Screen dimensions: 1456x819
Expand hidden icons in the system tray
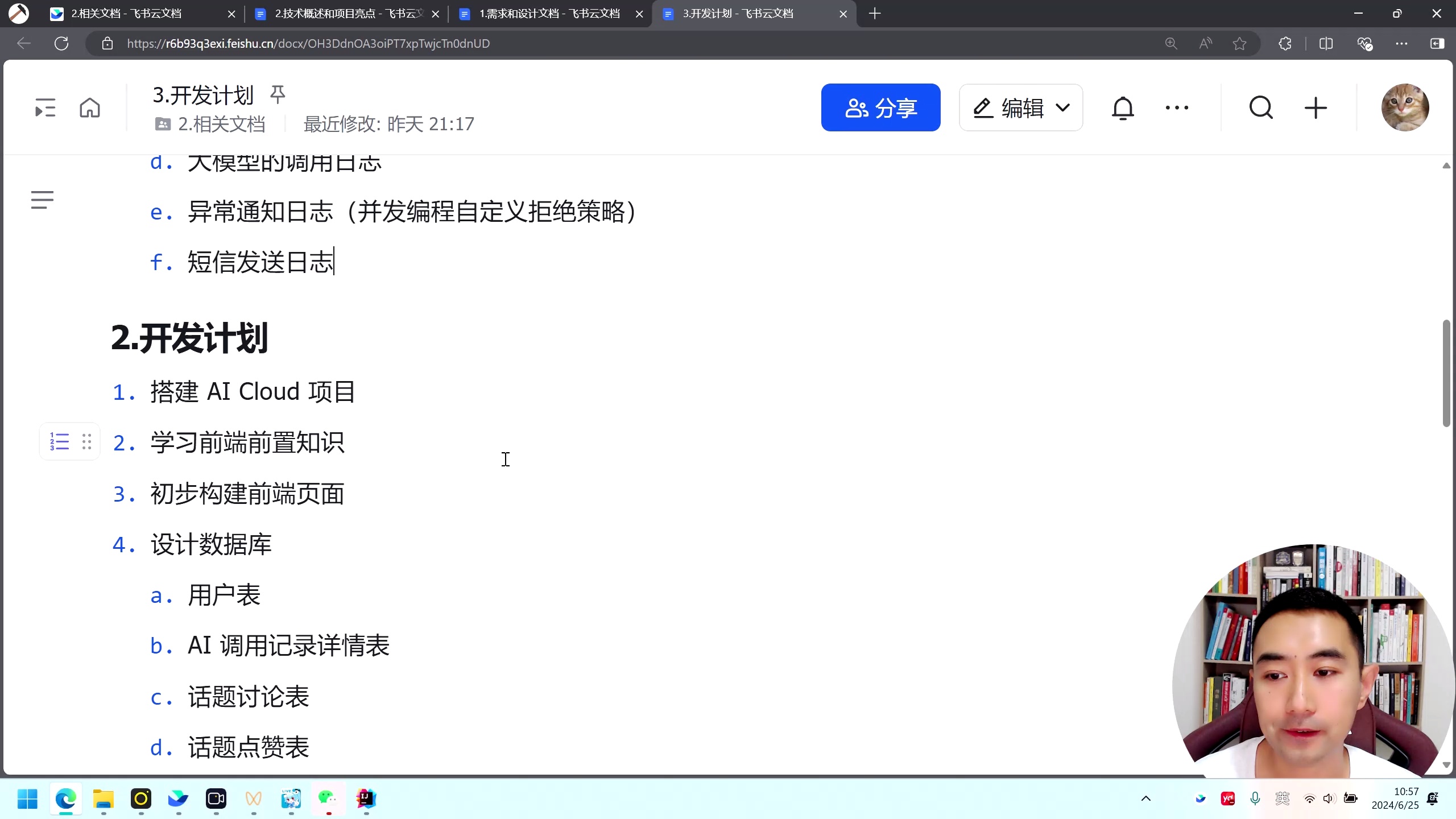(1145, 799)
